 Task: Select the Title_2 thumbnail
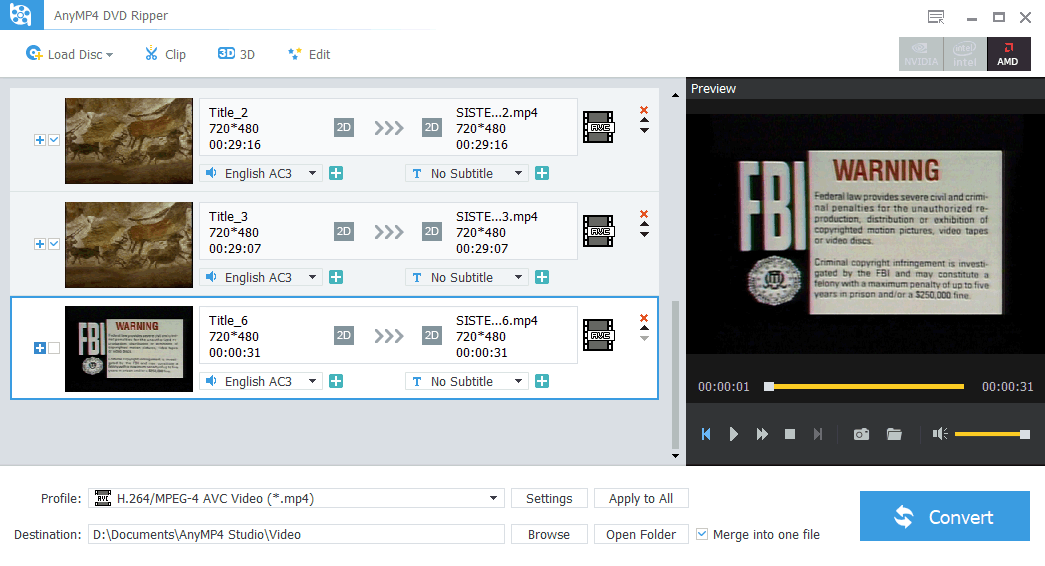click(129, 141)
